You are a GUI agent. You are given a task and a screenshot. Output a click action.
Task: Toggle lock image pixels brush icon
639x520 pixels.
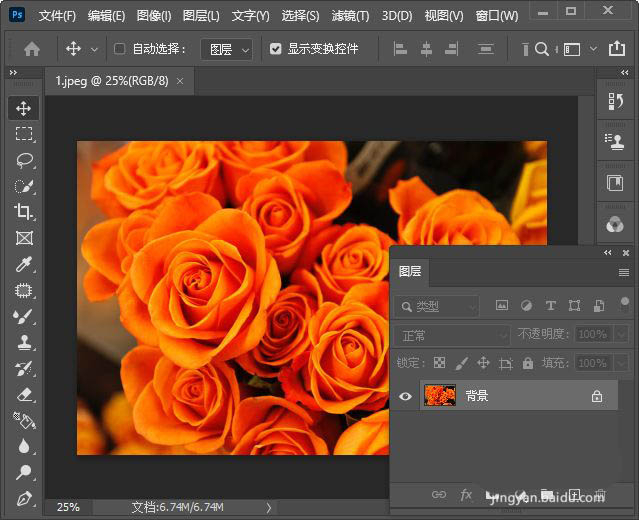point(461,363)
